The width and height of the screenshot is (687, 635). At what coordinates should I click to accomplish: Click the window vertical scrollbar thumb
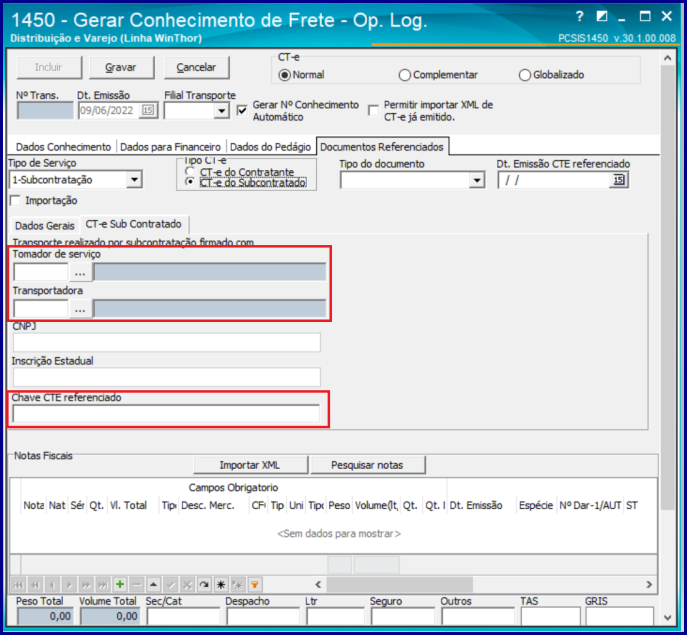[667, 285]
